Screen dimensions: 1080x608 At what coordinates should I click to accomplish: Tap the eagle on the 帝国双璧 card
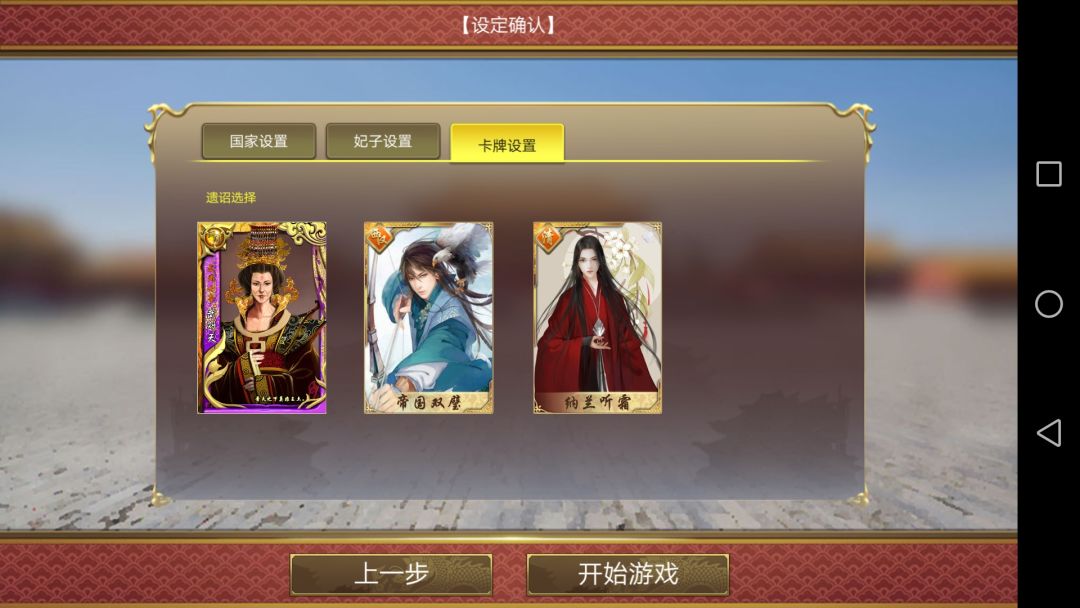coord(459,249)
